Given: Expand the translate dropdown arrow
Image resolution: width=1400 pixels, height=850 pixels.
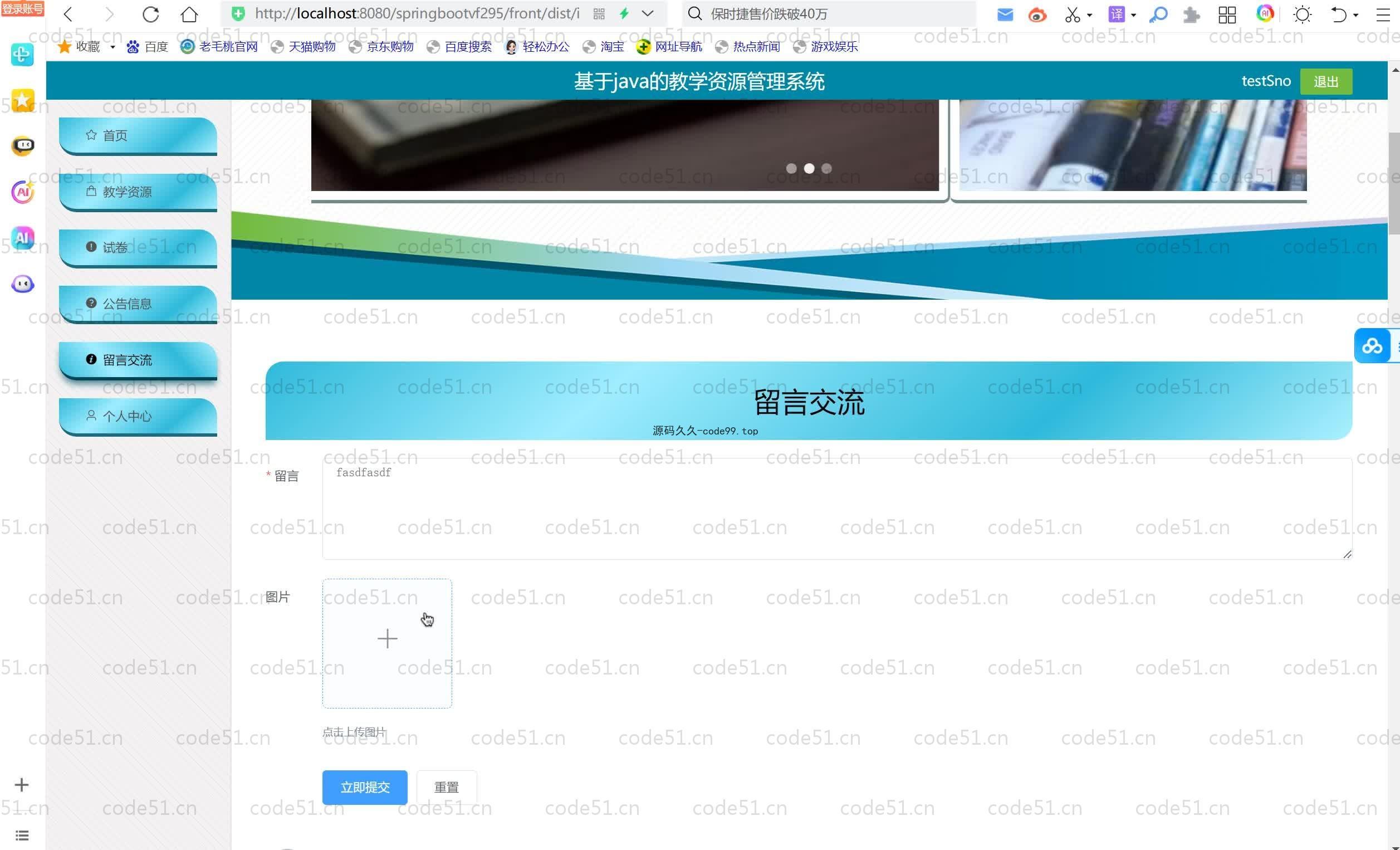Looking at the screenshot, I should tap(1133, 15).
